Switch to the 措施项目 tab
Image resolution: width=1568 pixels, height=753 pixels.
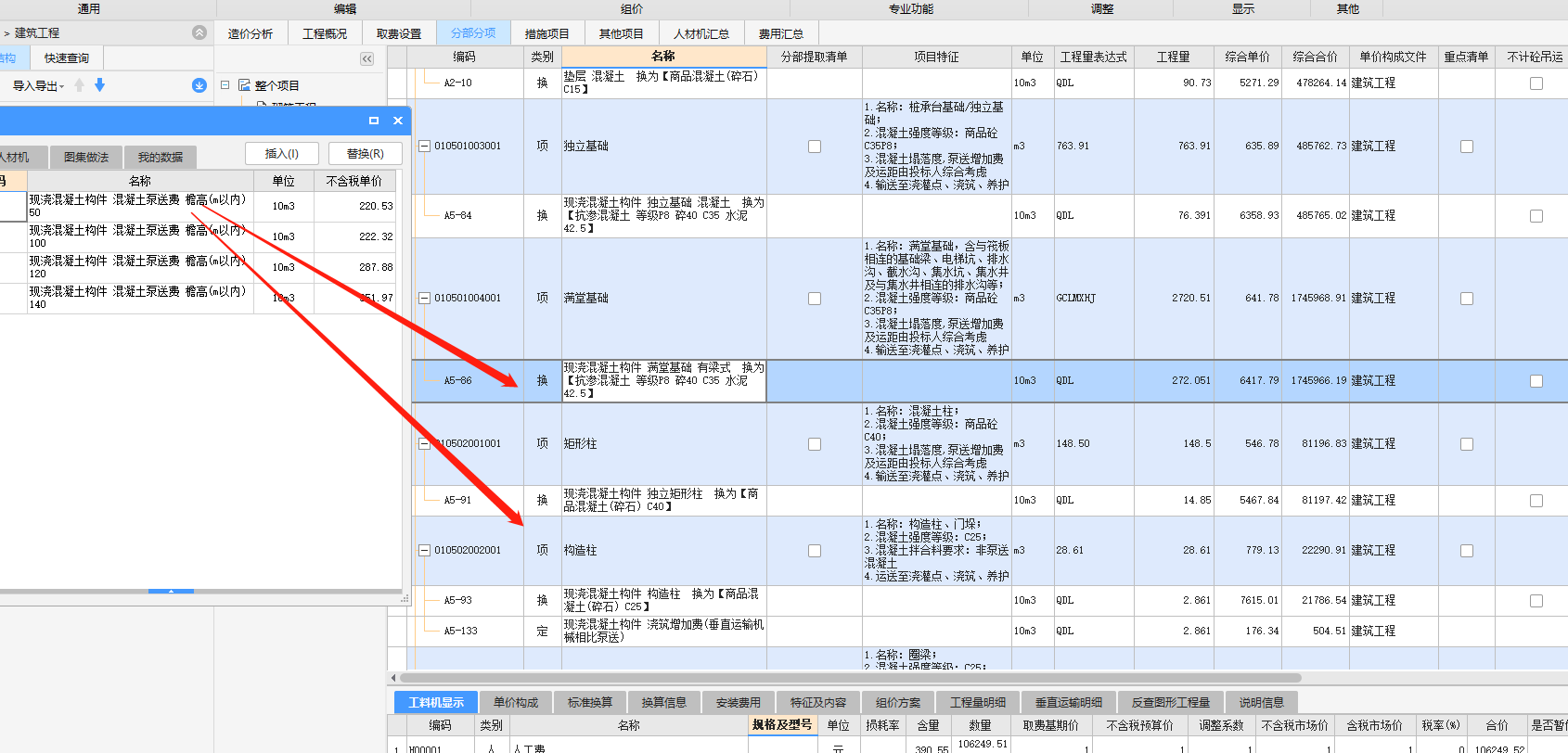pyautogui.click(x=547, y=33)
